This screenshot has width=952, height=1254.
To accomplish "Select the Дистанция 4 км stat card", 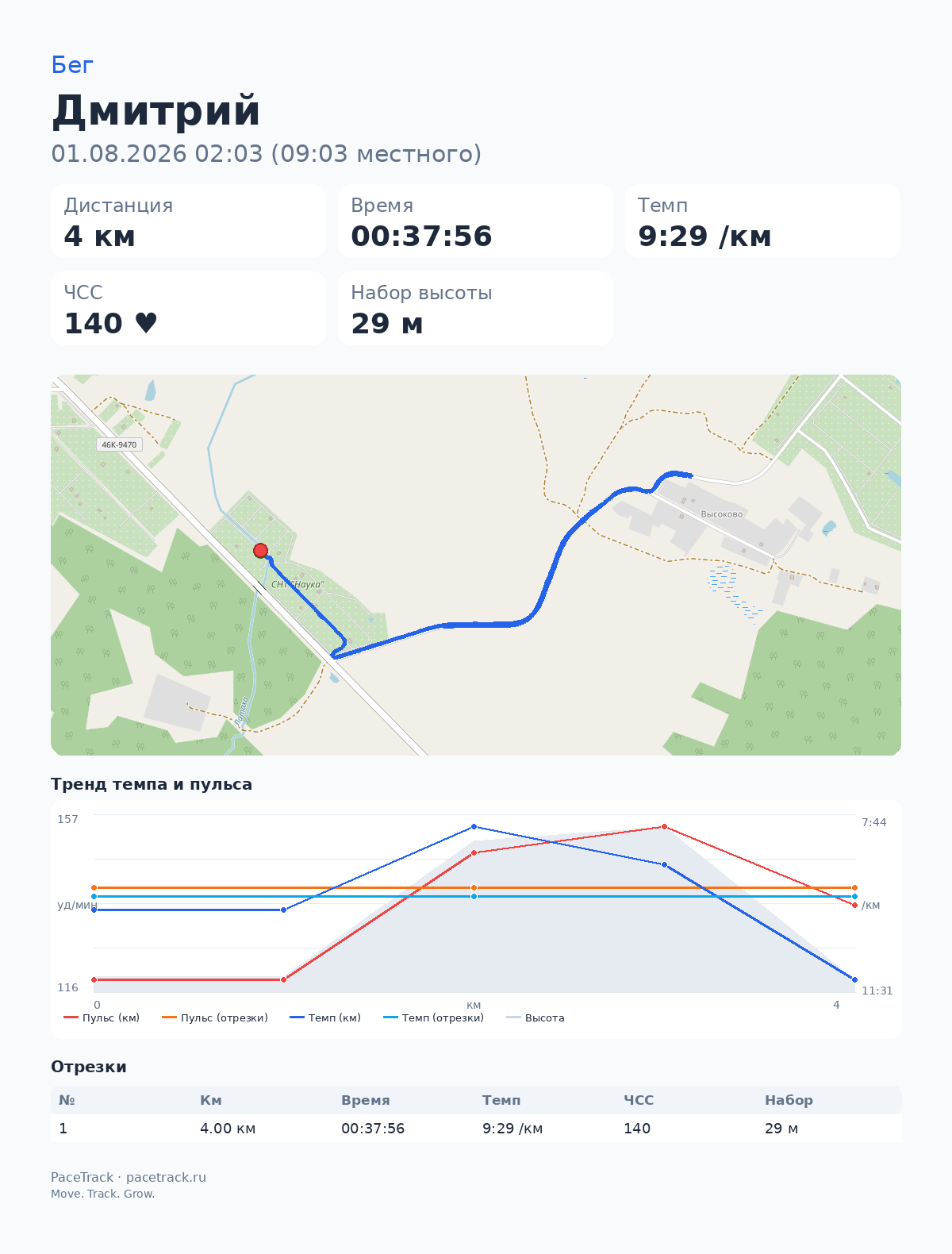I will 189,221.
